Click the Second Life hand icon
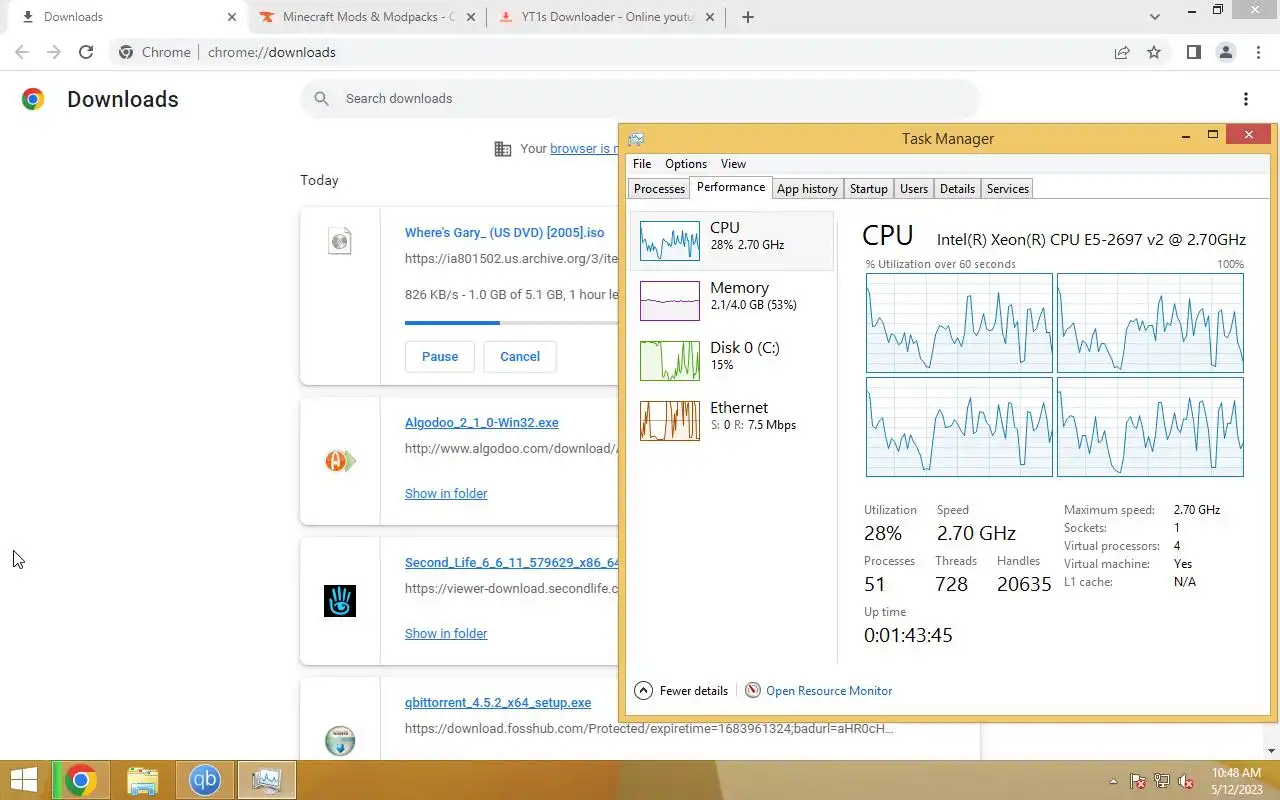Image resolution: width=1280 pixels, height=800 pixels. coord(340,601)
